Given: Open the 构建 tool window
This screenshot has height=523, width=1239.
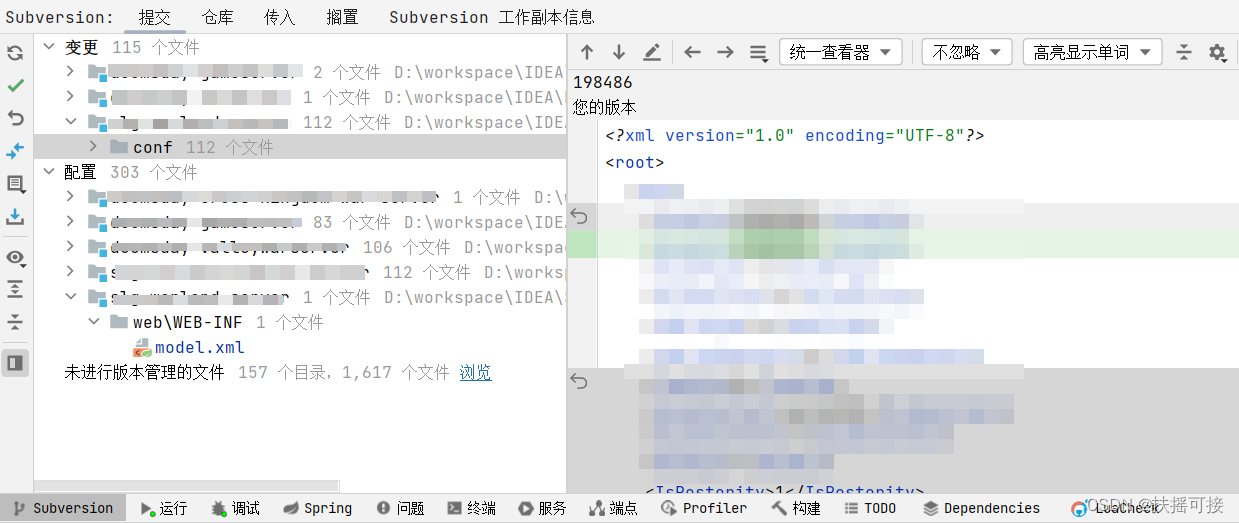Looking at the screenshot, I should (x=796, y=508).
